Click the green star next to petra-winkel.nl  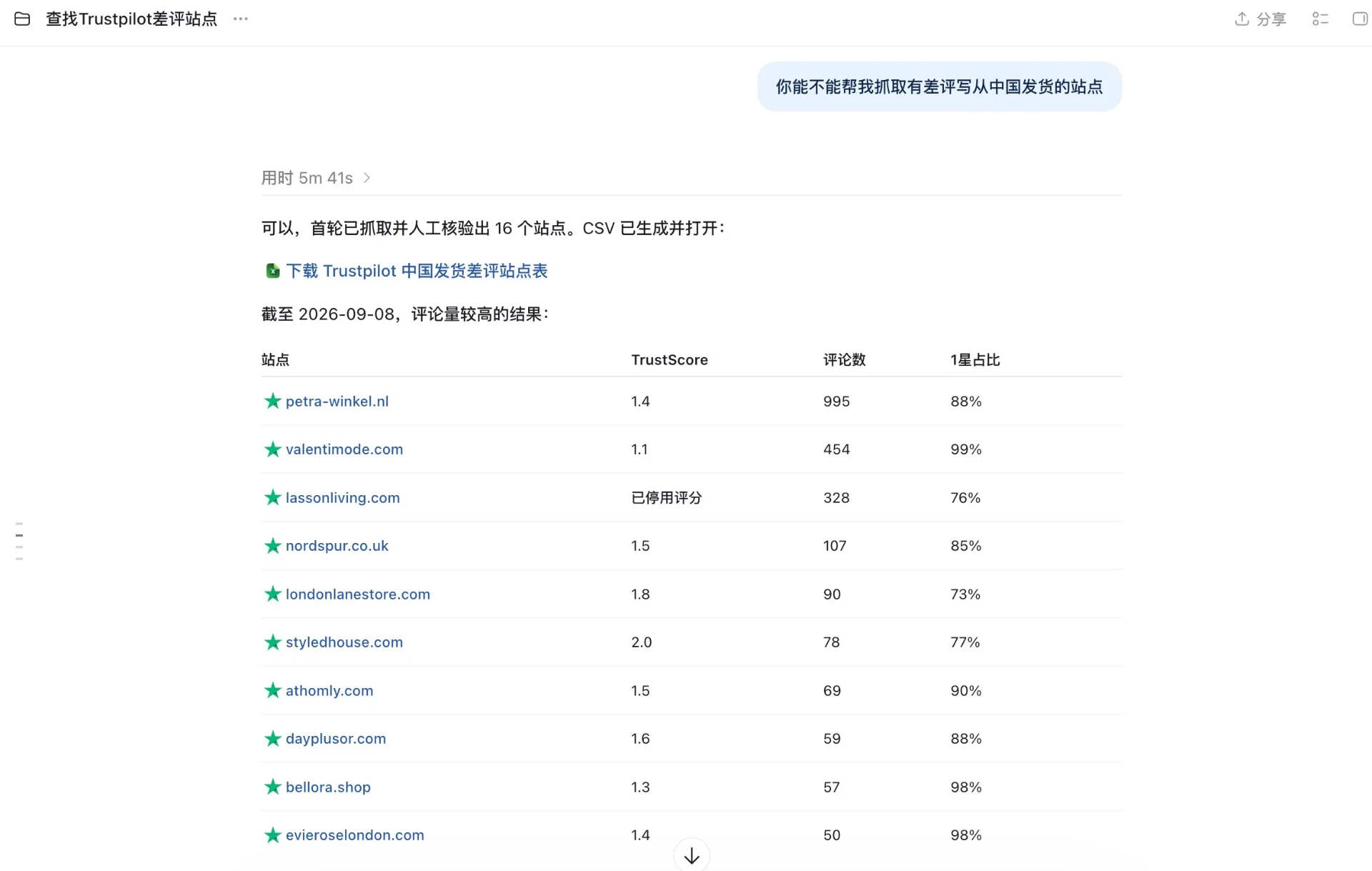pyautogui.click(x=272, y=401)
